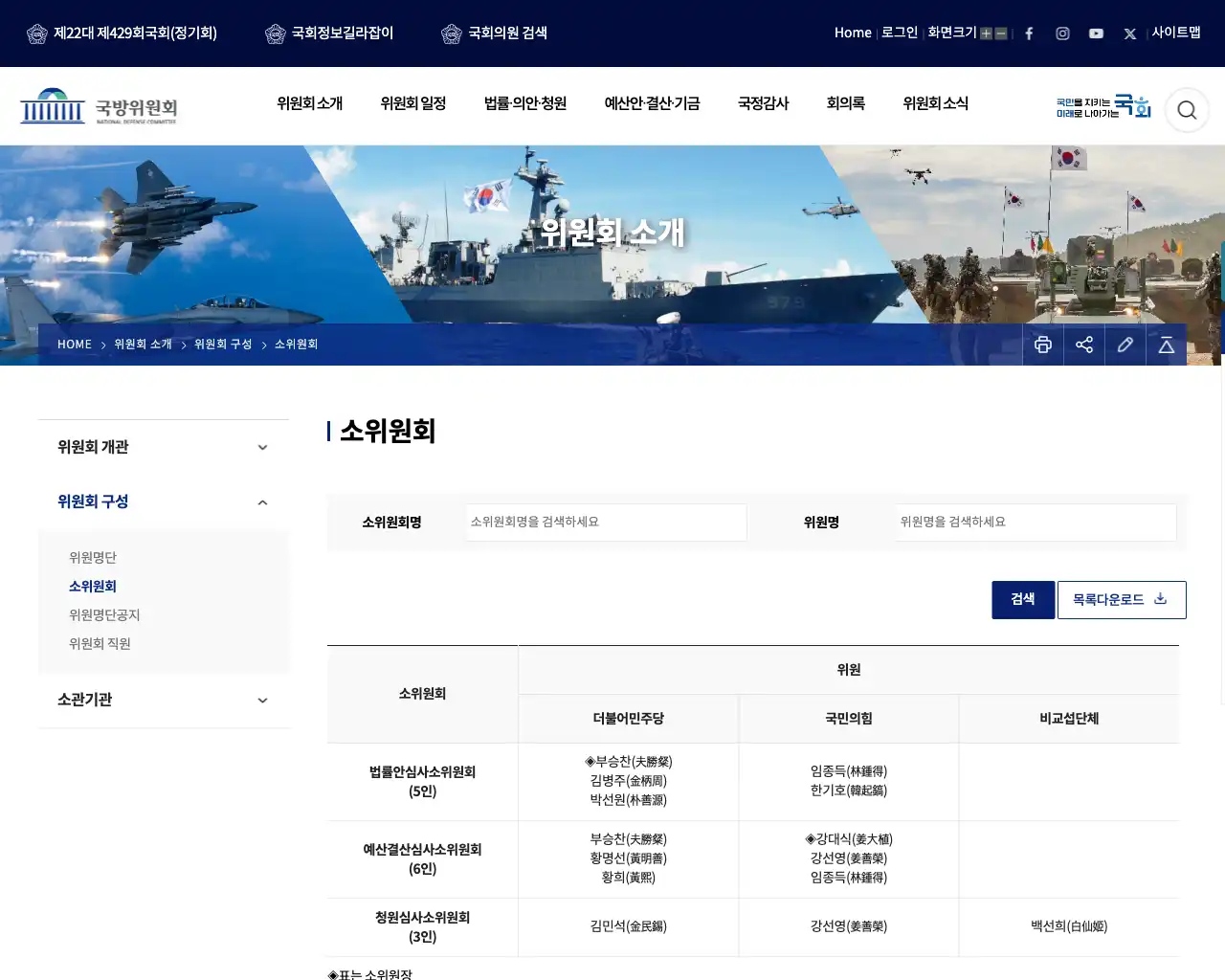The image size is (1225, 980).
Task: Click the 국방위원회 logo
Action: [x=99, y=106]
